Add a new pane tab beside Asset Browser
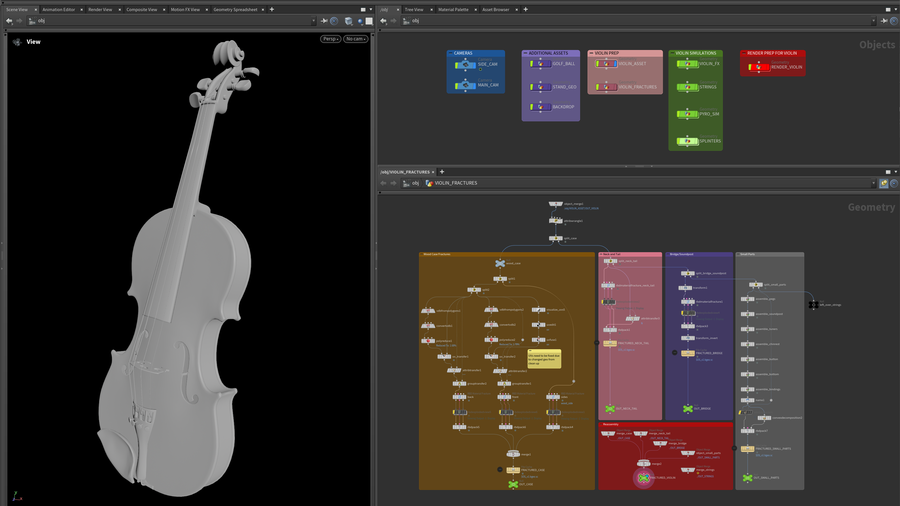Image resolution: width=900 pixels, height=506 pixels. point(525,9)
